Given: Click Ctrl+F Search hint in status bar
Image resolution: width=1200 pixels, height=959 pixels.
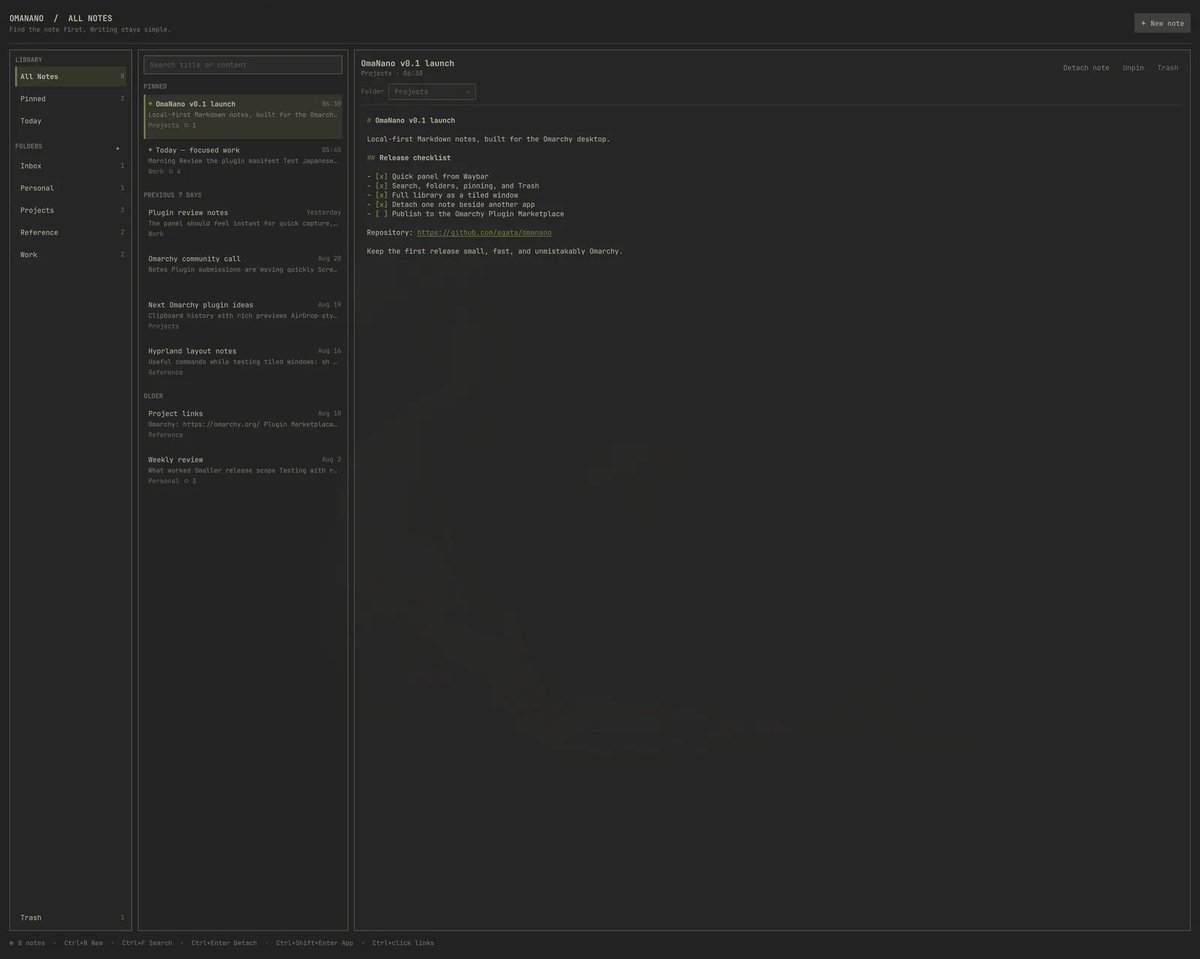Looking at the screenshot, I should click(147, 943).
